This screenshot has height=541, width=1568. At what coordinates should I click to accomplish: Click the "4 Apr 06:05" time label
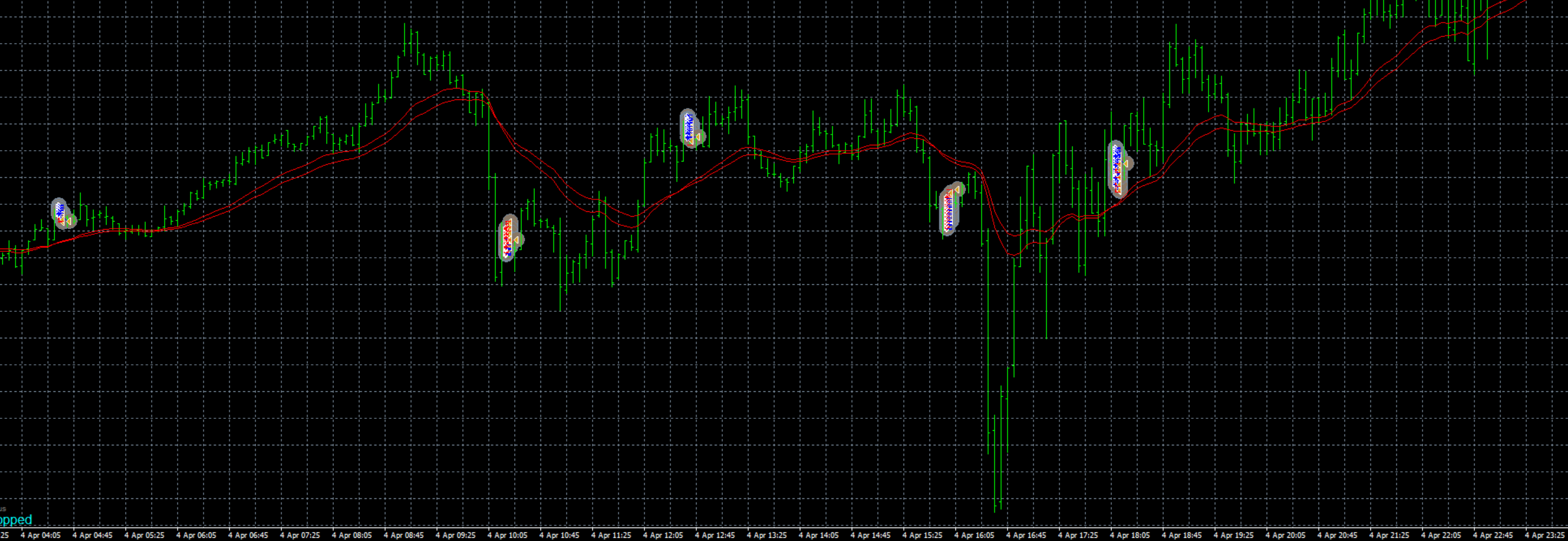[196, 536]
